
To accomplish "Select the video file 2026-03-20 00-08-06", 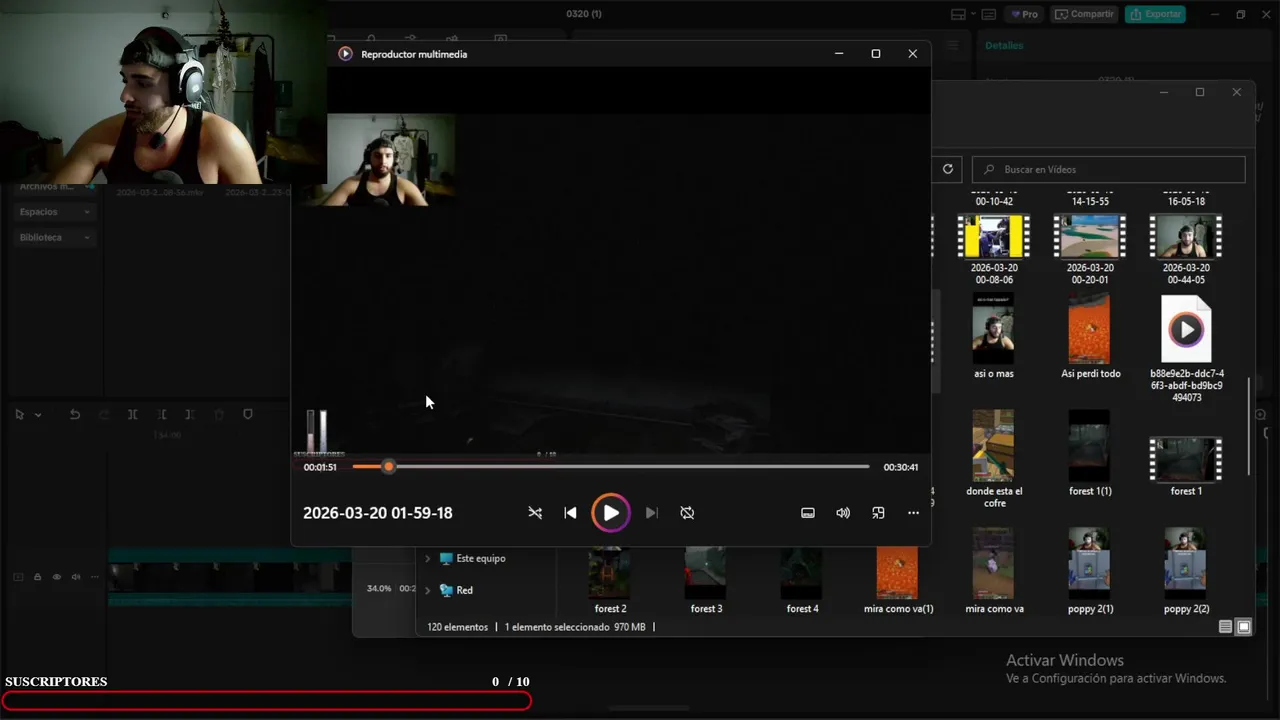I will (994, 250).
